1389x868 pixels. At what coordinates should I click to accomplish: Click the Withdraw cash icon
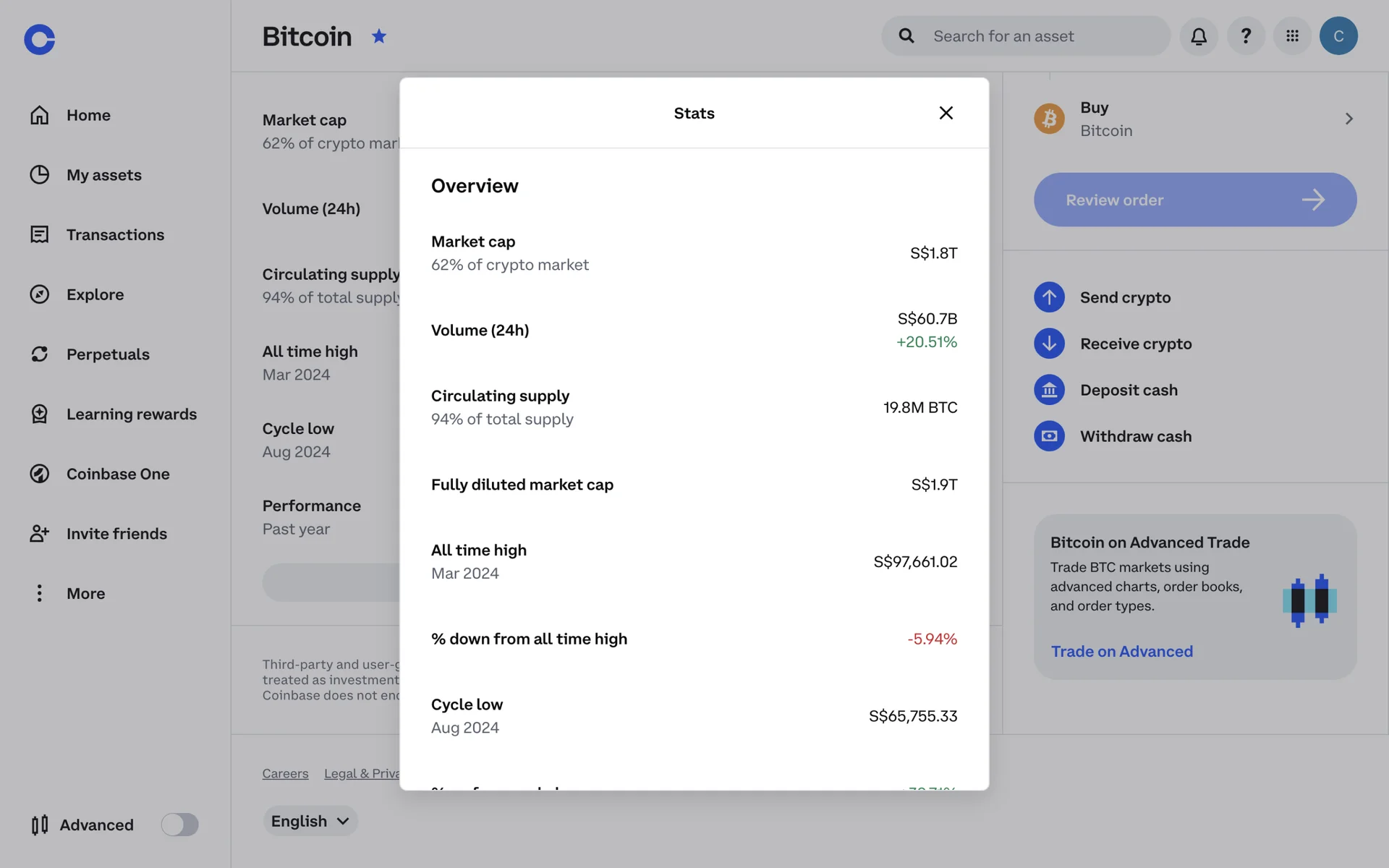pyautogui.click(x=1049, y=436)
